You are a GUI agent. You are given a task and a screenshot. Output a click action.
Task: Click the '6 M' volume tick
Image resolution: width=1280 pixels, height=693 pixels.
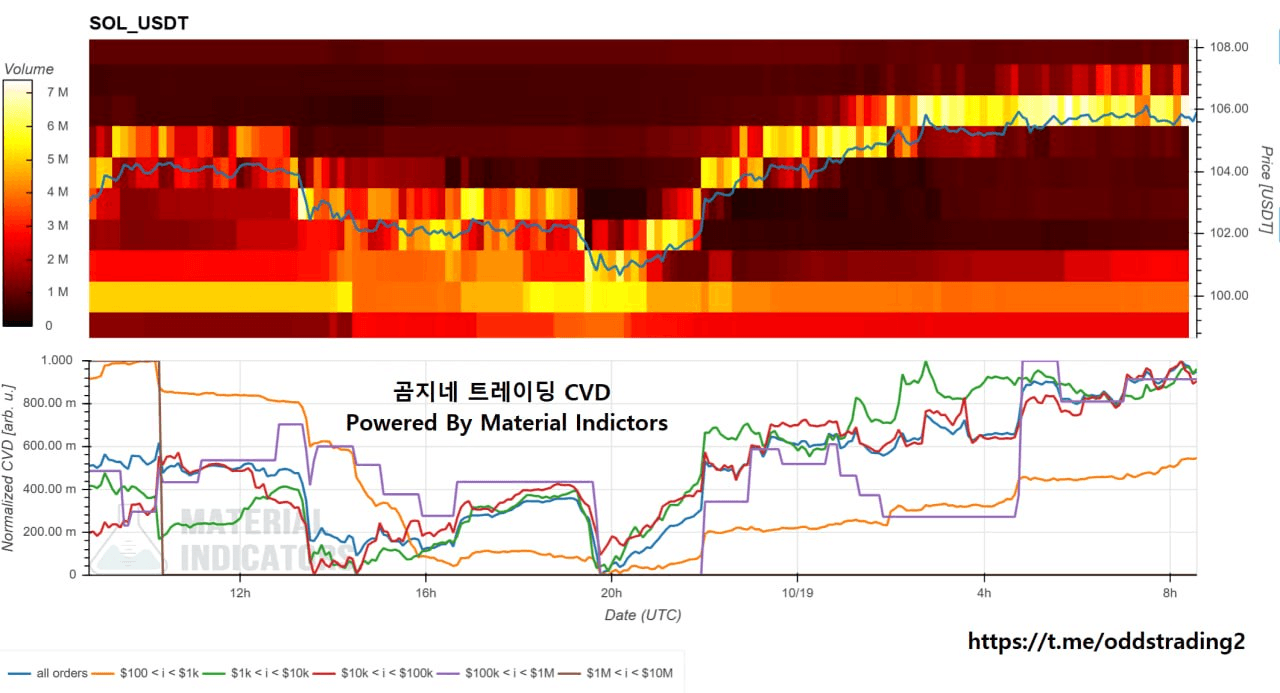(57, 126)
